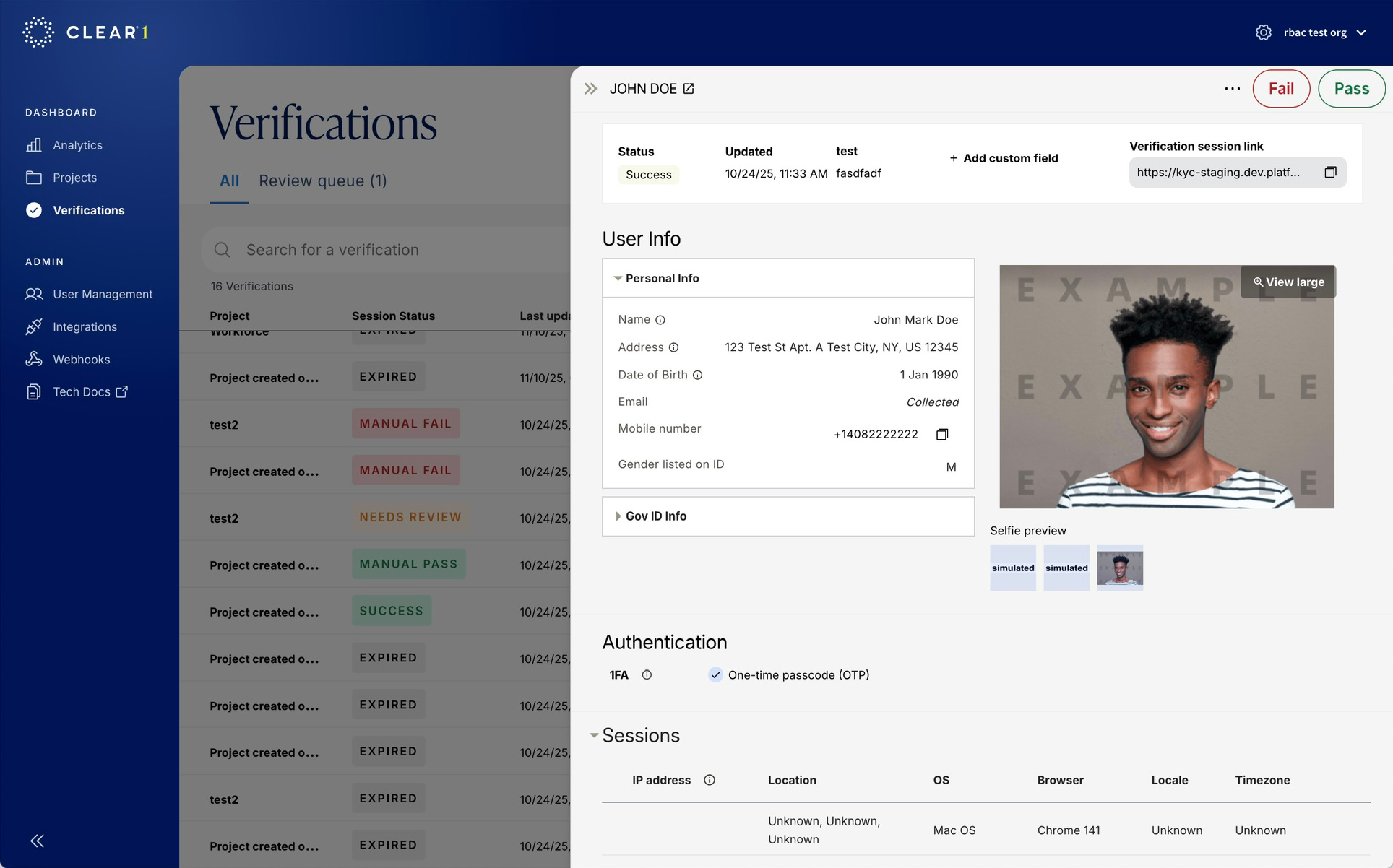Copy the verification session link
Screen dimensions: 1393x868
point(1331,172)
